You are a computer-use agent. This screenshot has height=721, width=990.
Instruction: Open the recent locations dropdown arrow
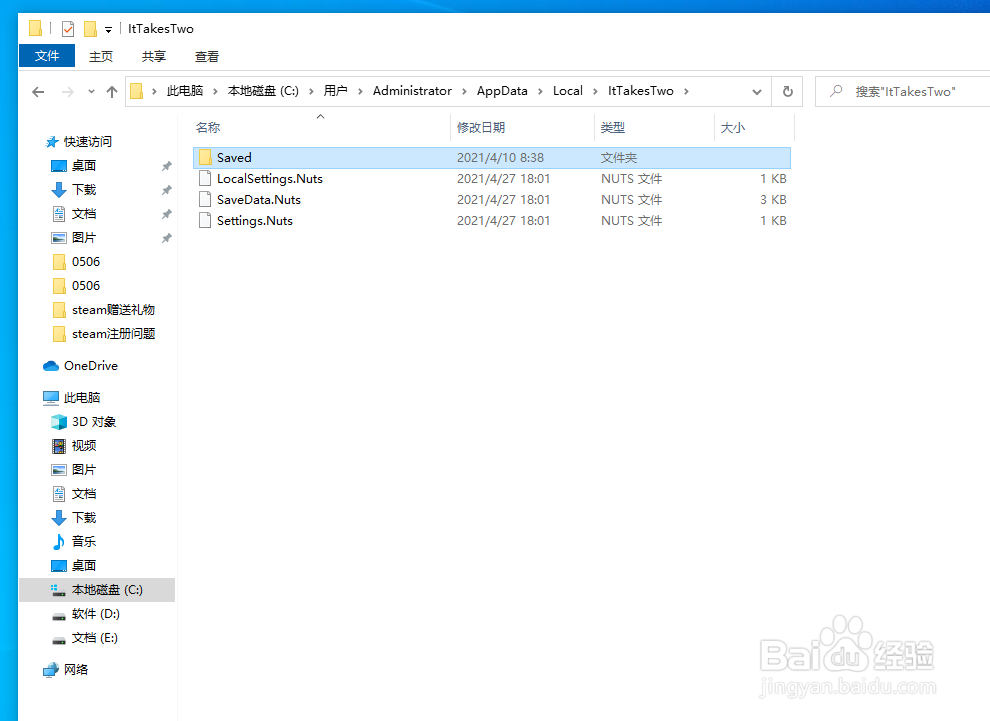pos(91,92)
